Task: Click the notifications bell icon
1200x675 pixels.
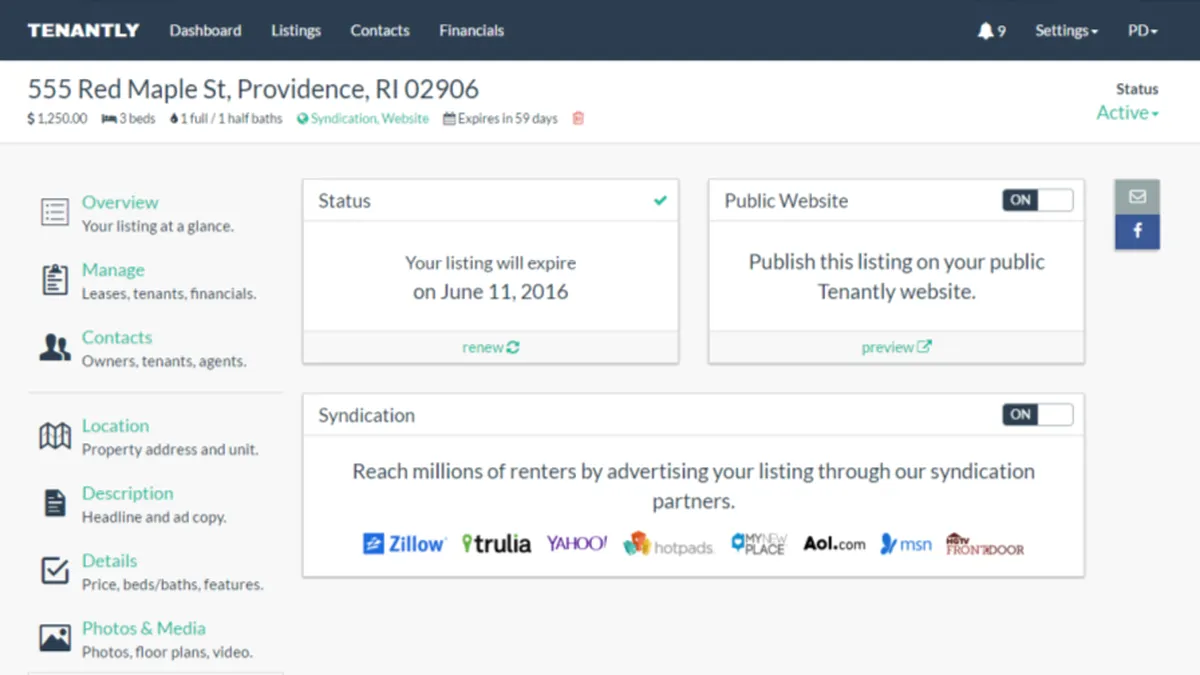Action: tap(986, 31)
